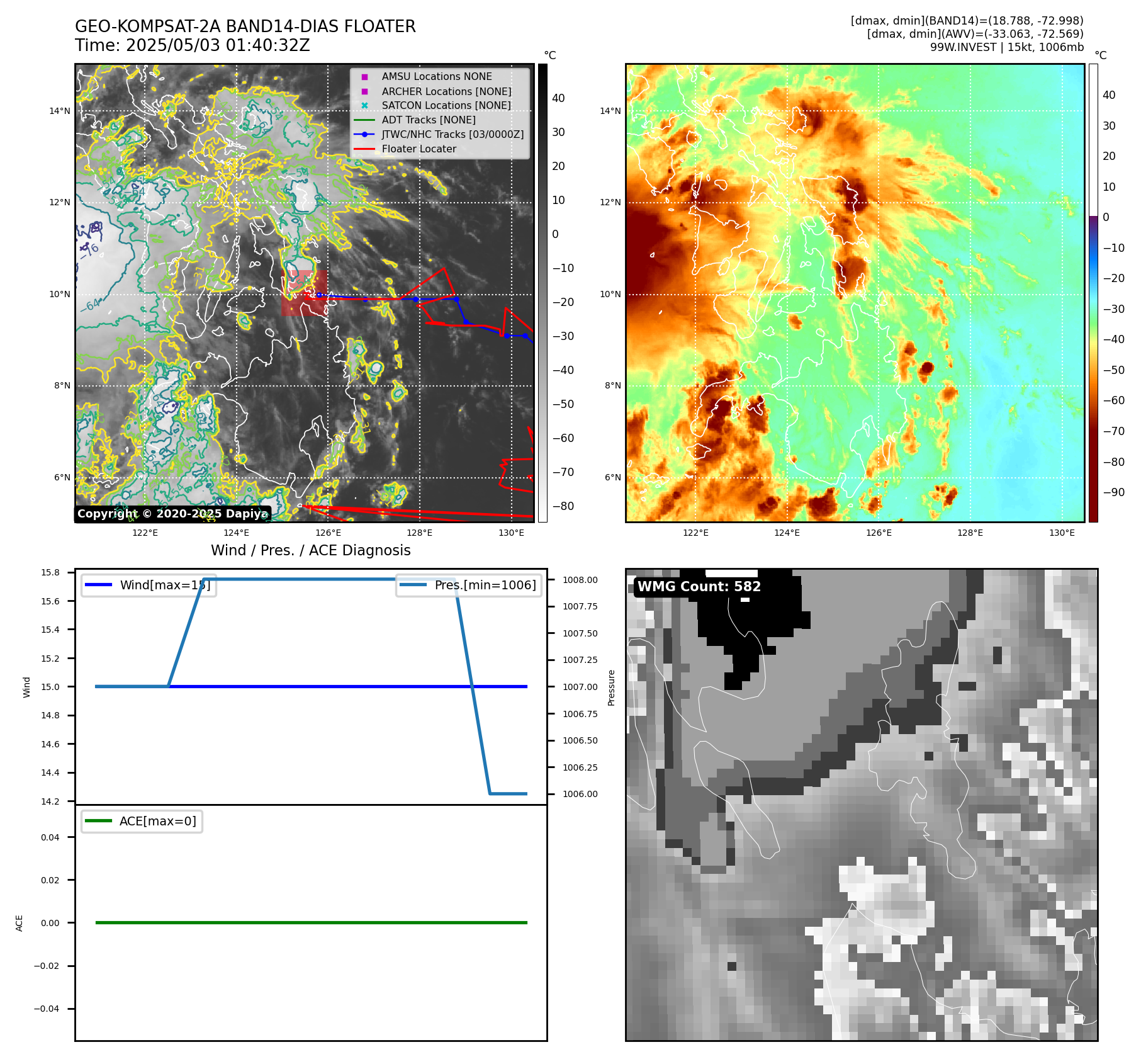Click the cyan SATCON x marker in legend

364,105
